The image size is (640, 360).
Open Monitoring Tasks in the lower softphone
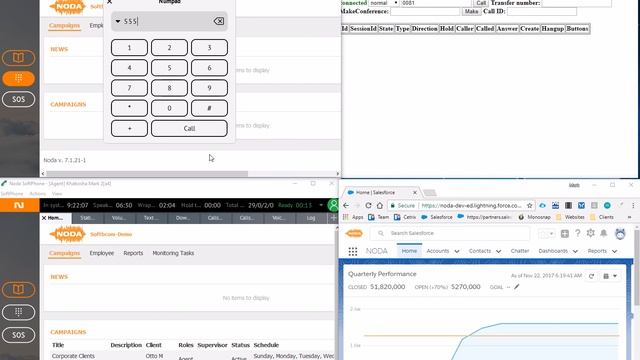pyautogui.click(x=173, y=253)
